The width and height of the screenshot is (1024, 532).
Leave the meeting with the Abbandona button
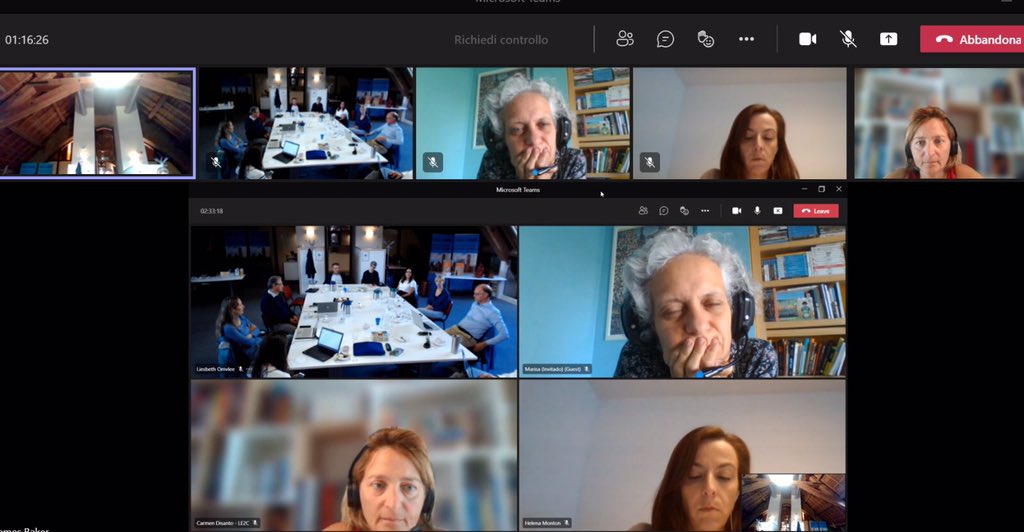972,39
